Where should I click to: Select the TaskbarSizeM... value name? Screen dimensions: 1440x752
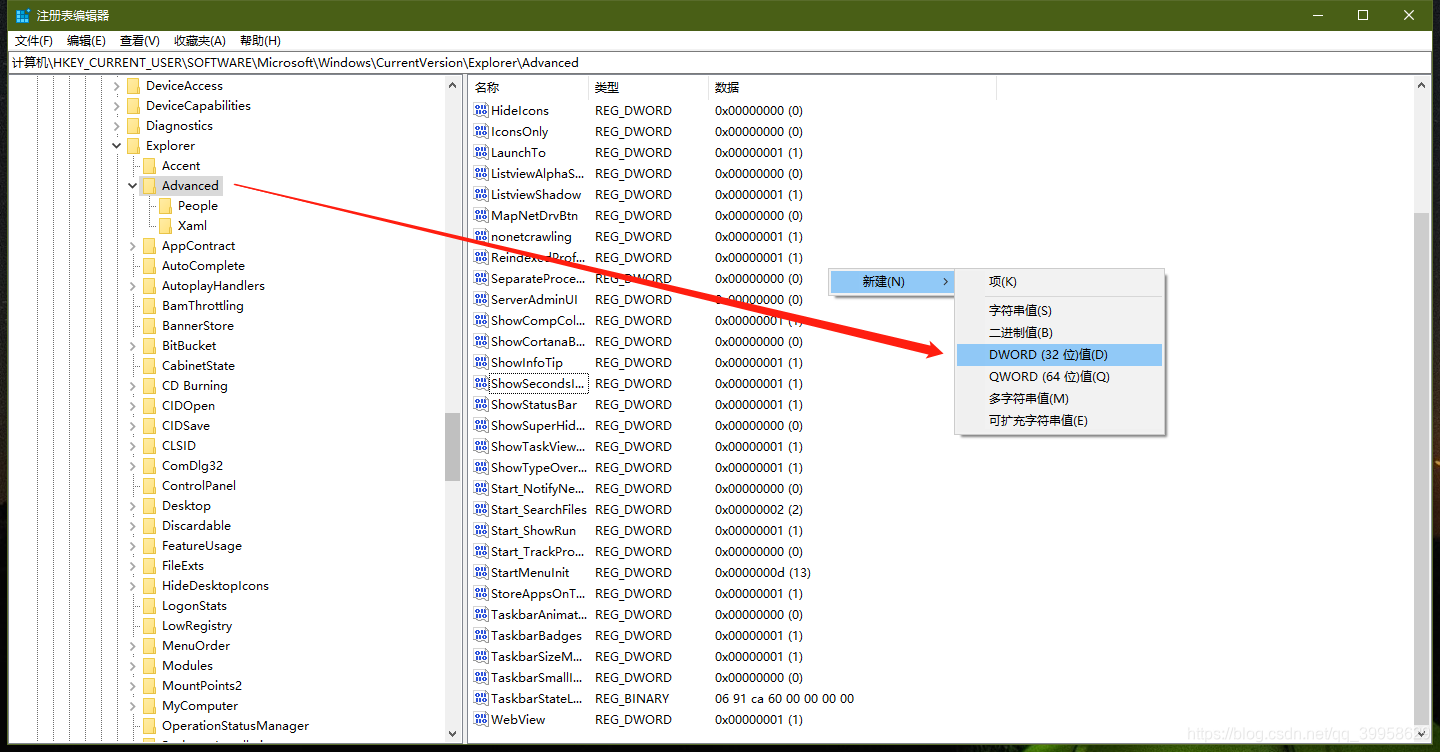coord(537,656)
